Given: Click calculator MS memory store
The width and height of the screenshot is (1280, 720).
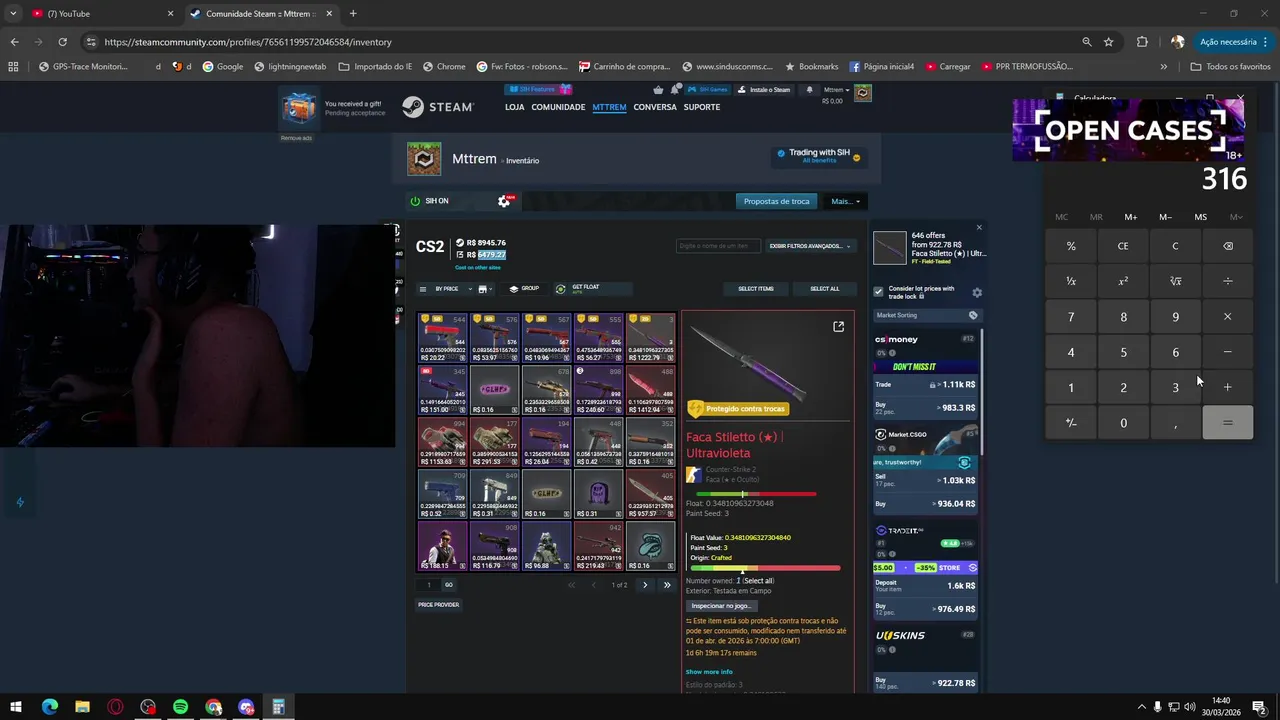Looking at the screenshot, I should [x=1201, y=217].
